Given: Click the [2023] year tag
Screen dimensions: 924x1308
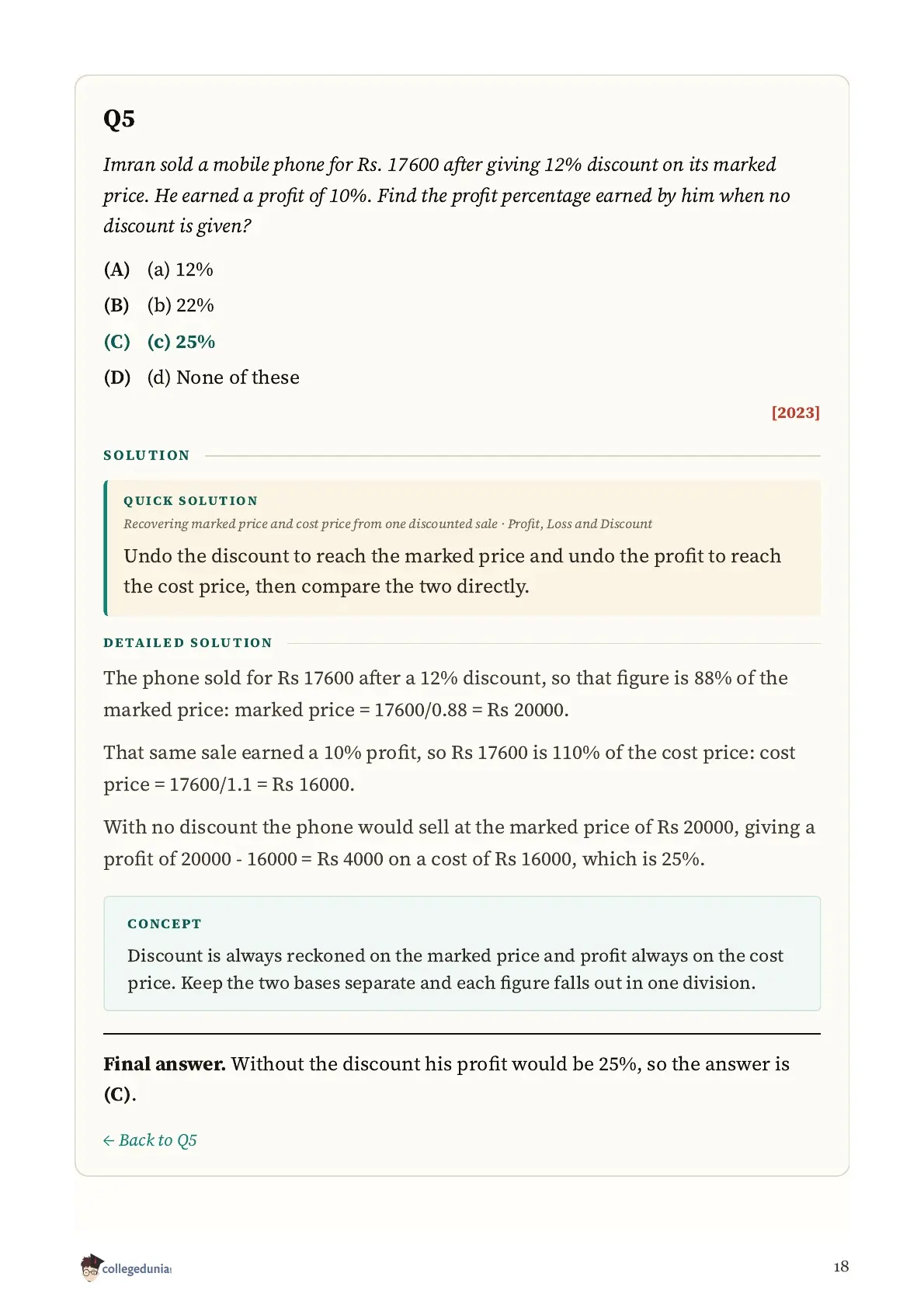Looking at the screenshot, I should (795, 412).
